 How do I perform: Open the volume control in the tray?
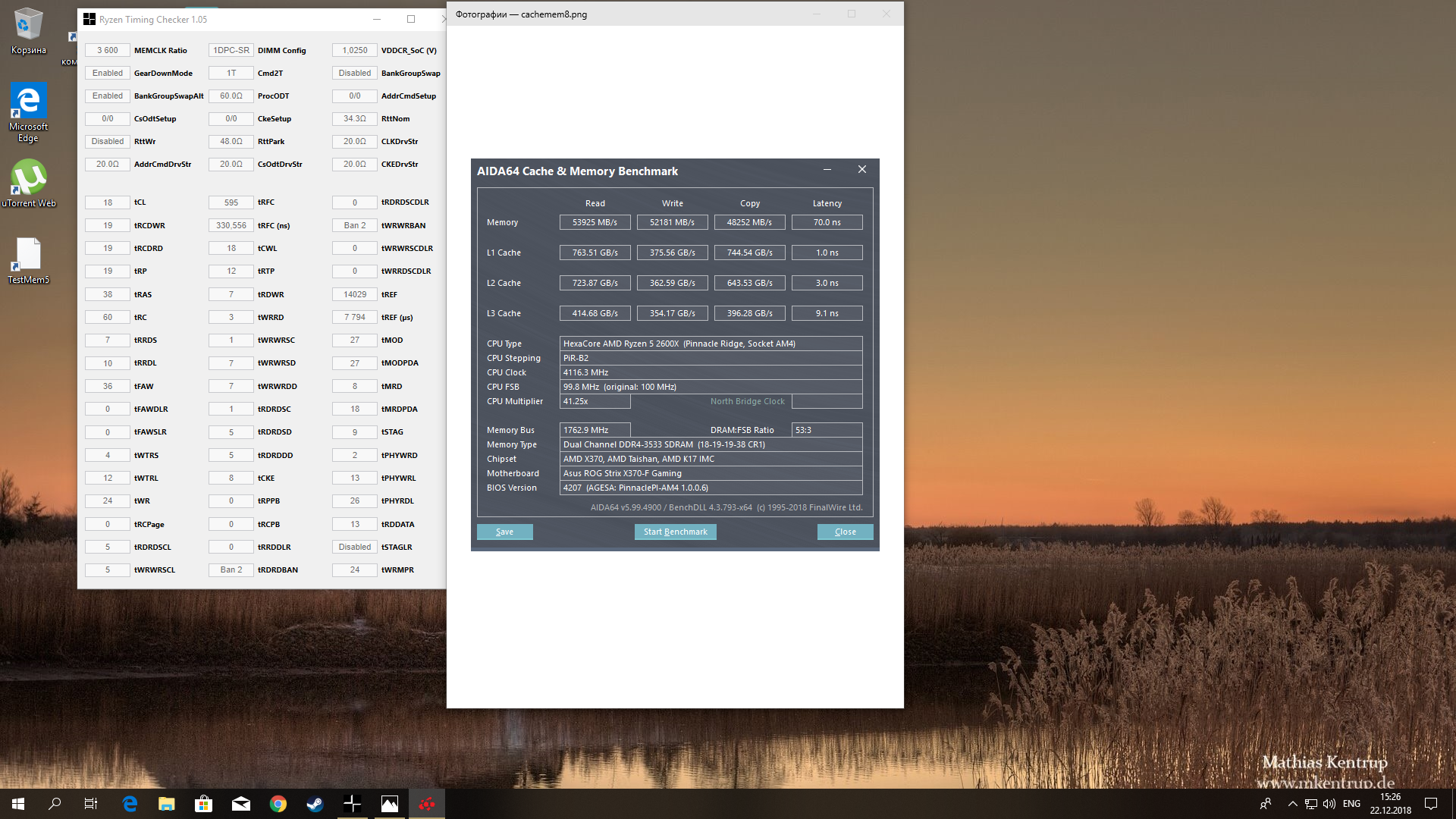(1329, 804)
